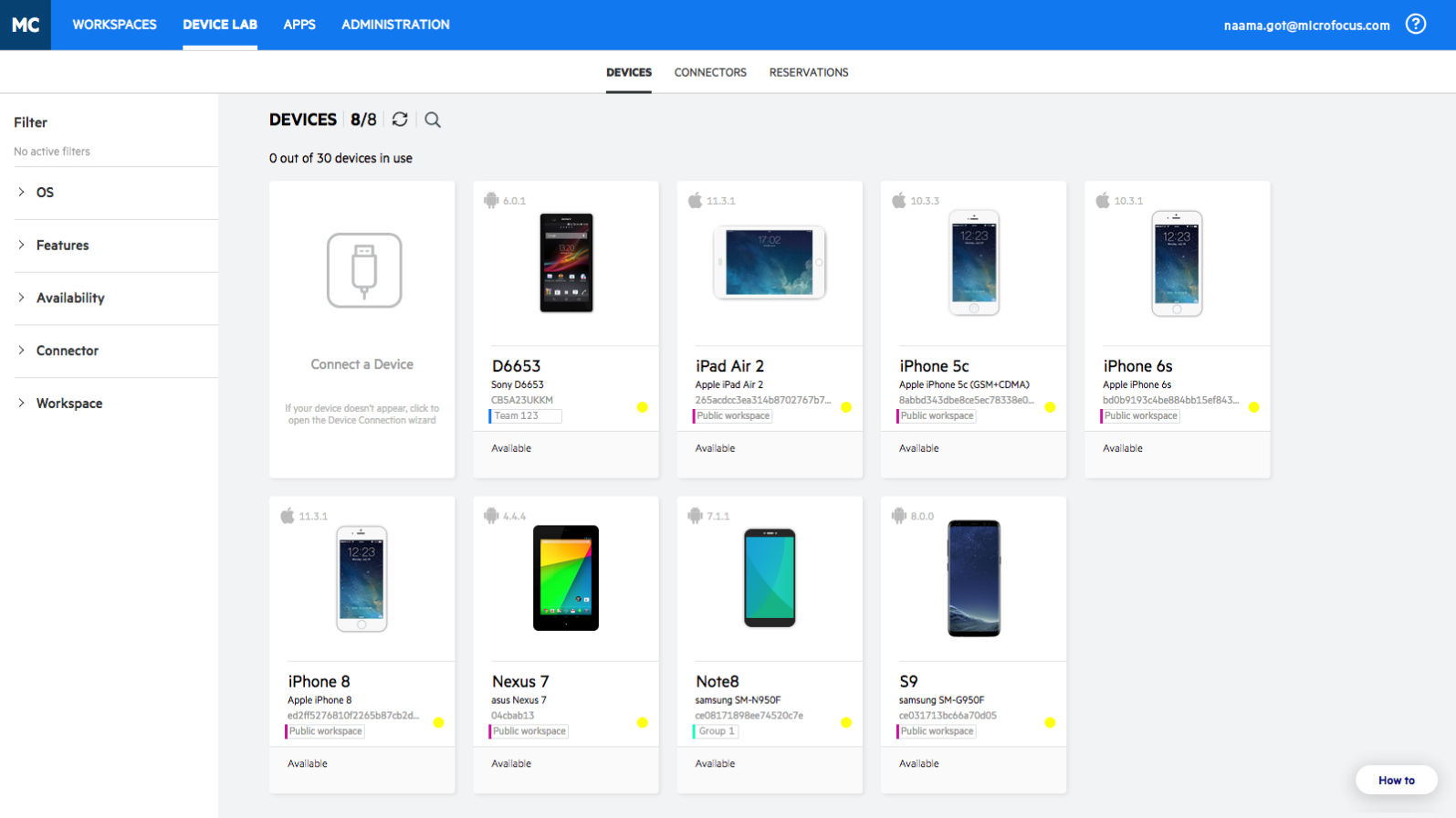Click Available status on iPhone 6s card

pyautogui.click(x=1123, y=448)
